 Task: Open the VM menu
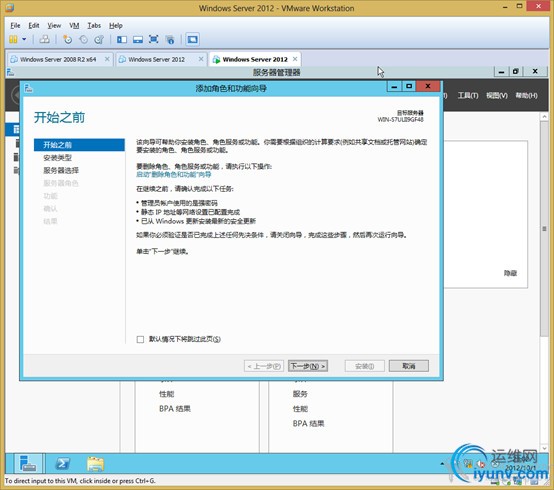tap(74, 25)
